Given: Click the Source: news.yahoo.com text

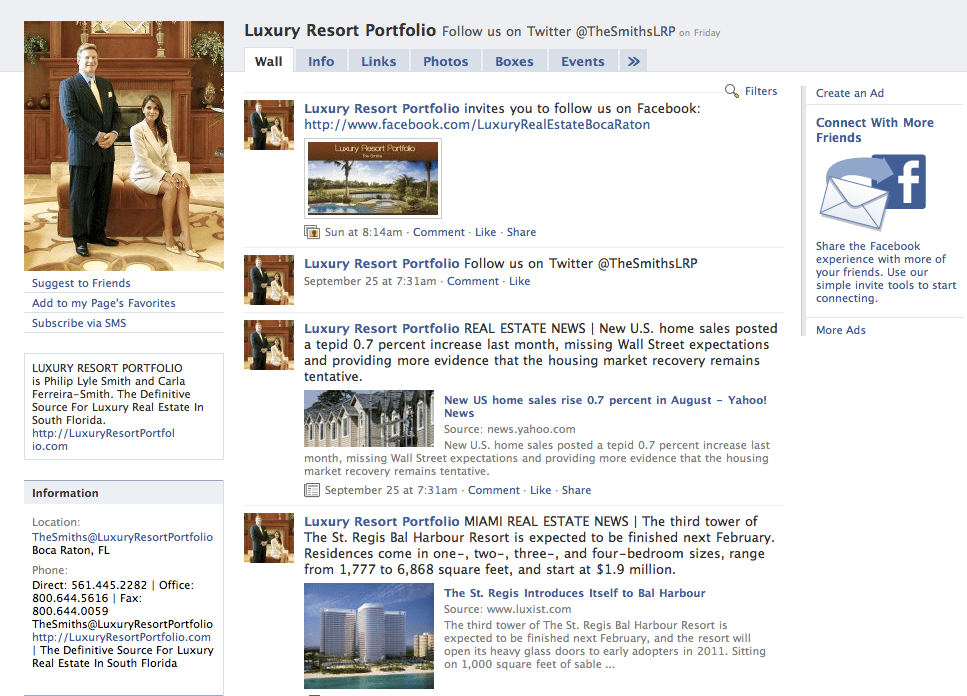Looking at the screenshot, I should [x=509, y=429].
